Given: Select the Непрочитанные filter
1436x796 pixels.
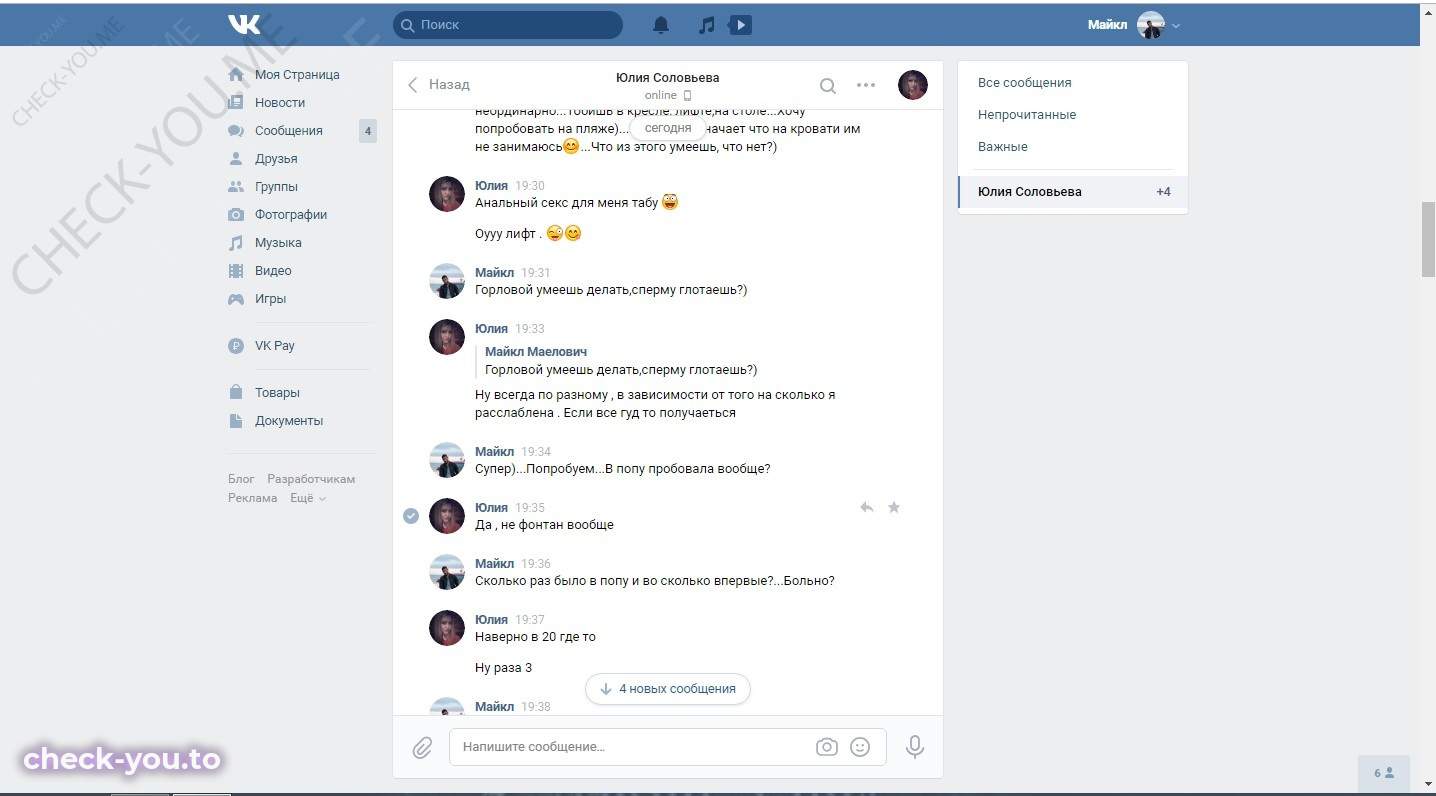Looking at the screenshot, I should (1027, 115).
